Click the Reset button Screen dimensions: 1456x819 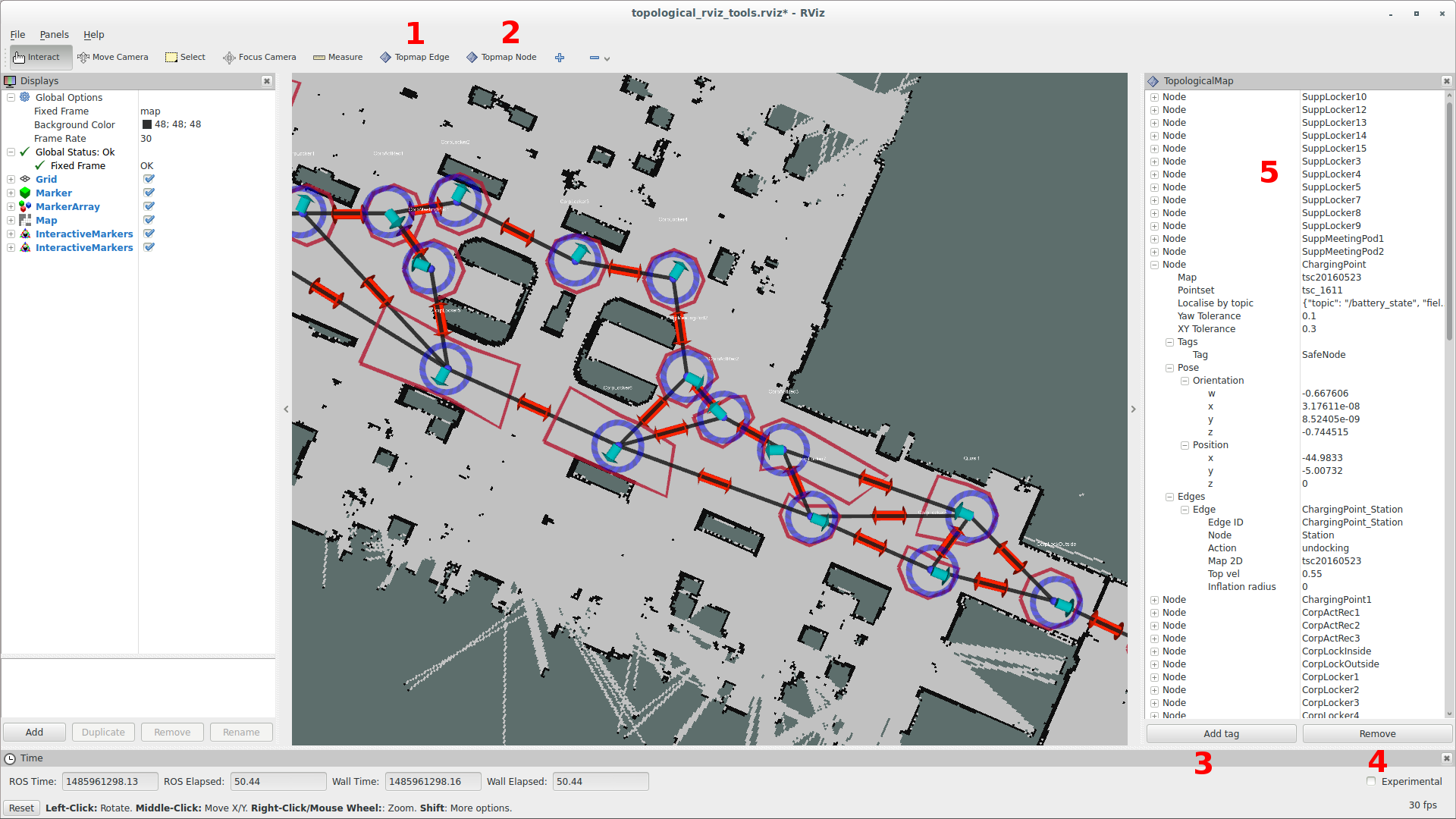click(x=21, y=808)
